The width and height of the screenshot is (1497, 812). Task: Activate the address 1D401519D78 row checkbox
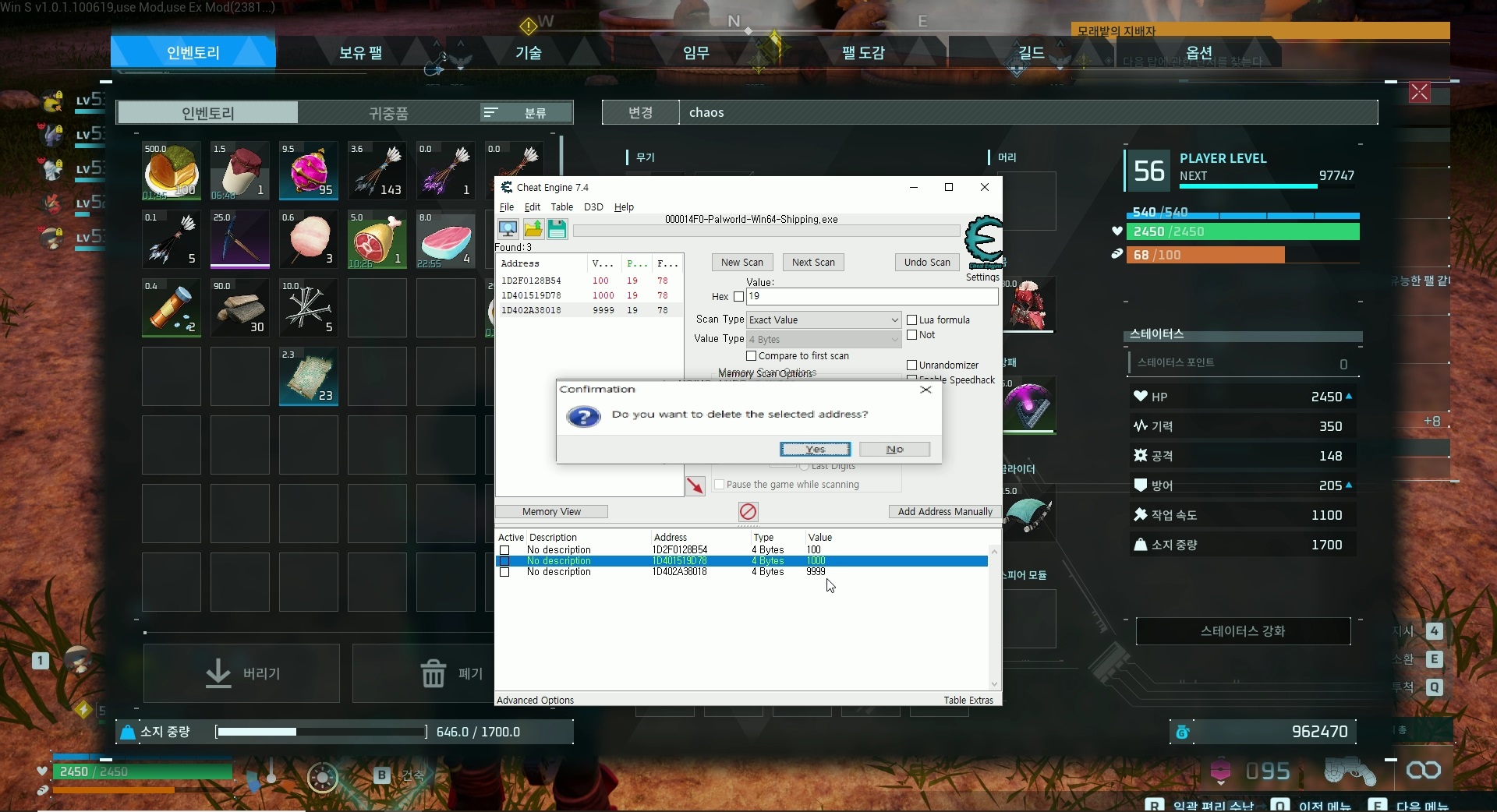point(504,561)
